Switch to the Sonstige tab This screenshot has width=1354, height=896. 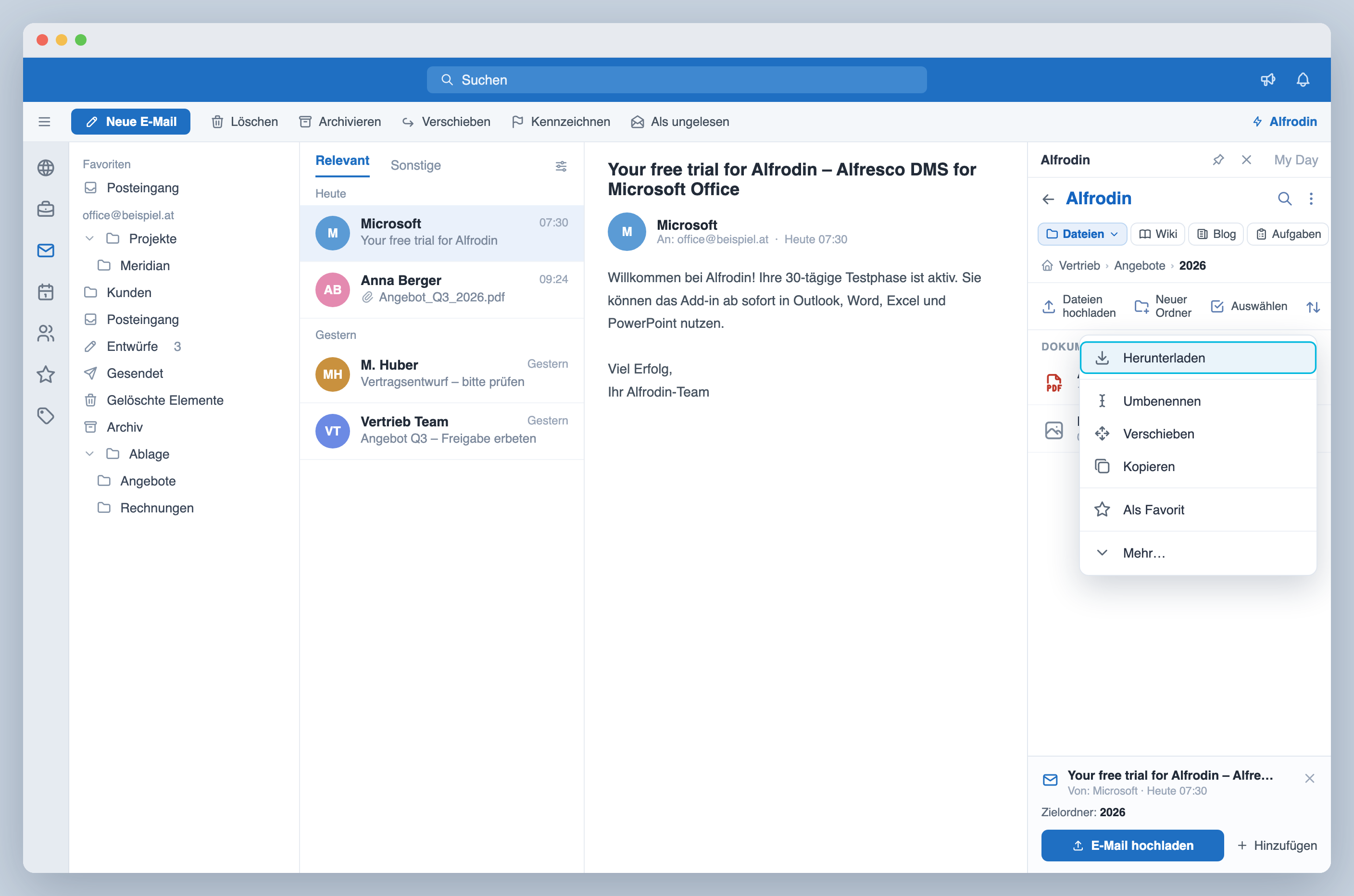click(x=415, y=165)
